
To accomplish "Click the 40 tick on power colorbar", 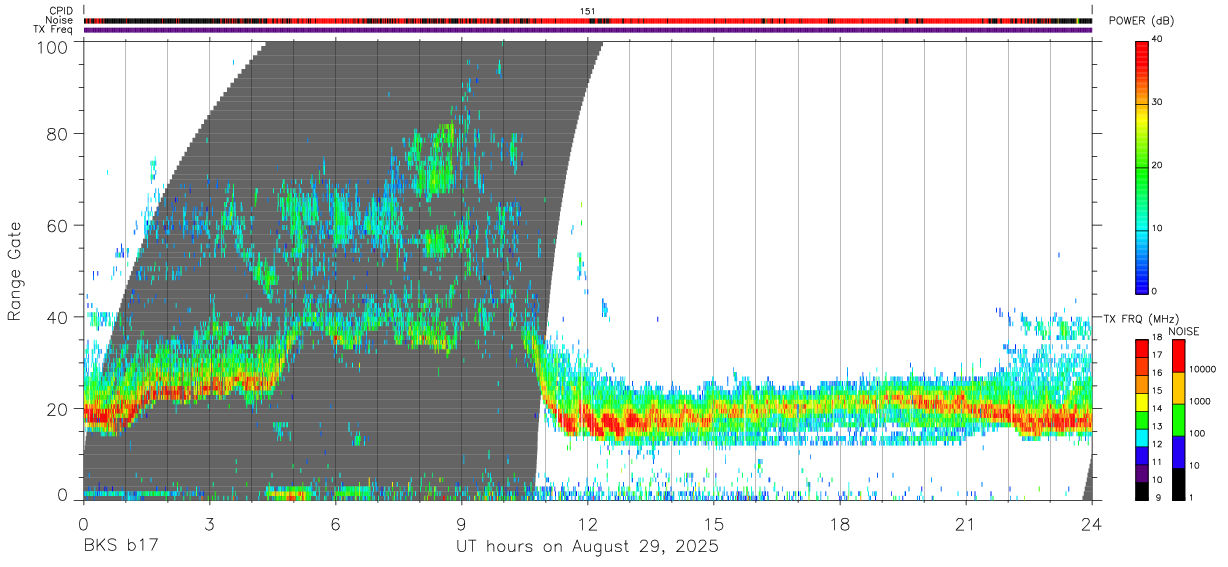I will point(1157,39).
